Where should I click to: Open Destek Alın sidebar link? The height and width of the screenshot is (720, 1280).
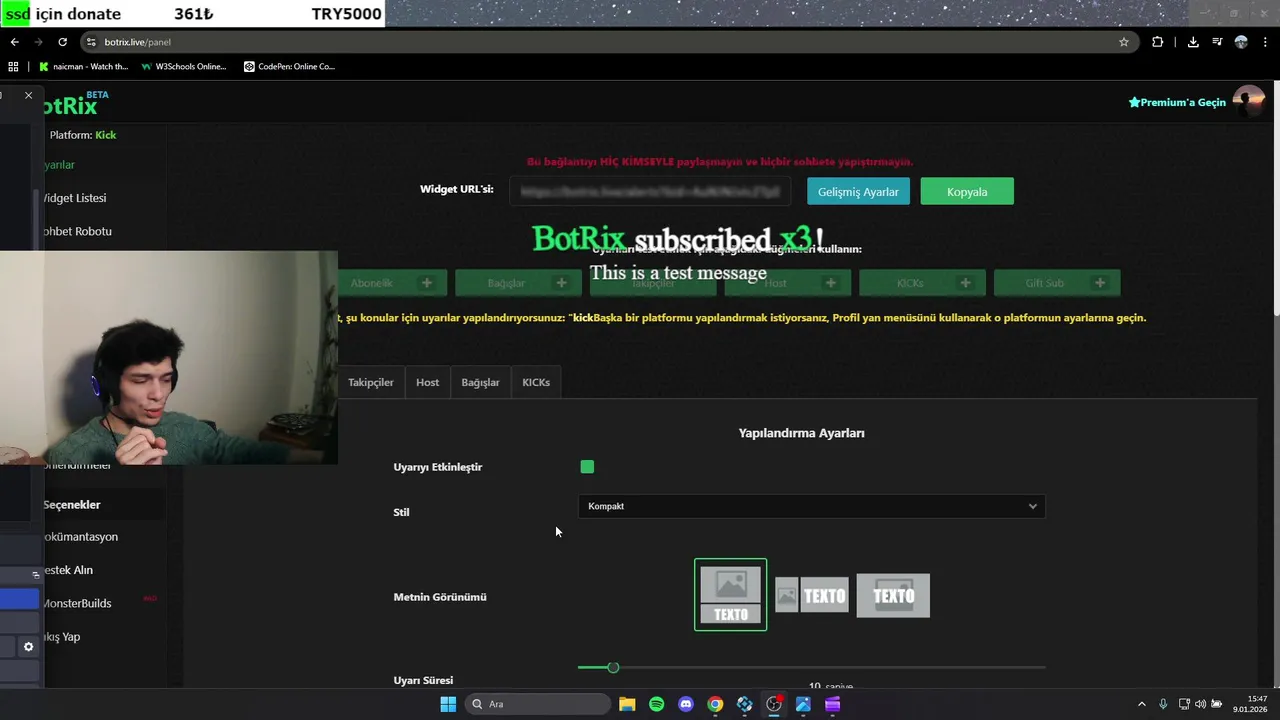[x=68, y=570]
